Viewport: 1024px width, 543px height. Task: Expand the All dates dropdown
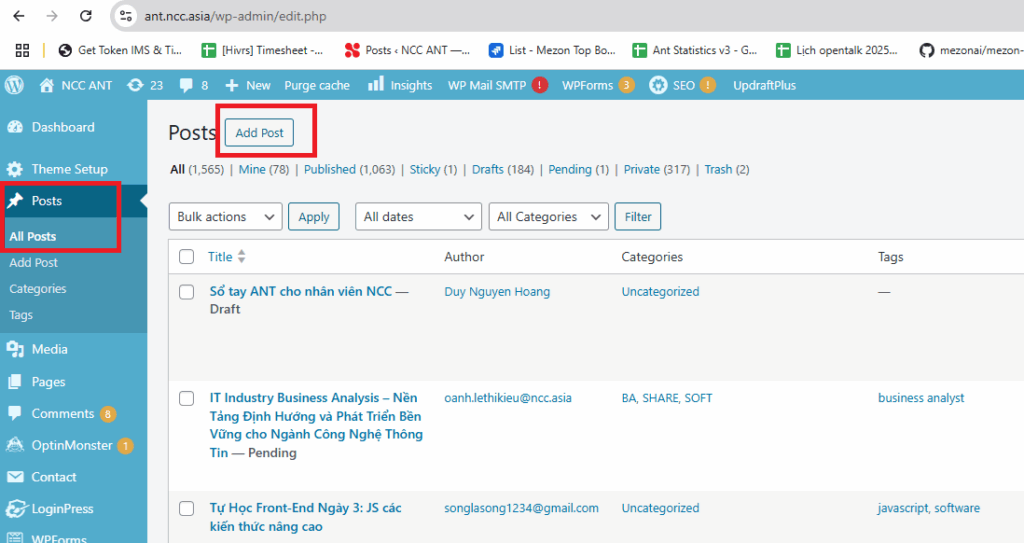(x=419, y=217)
